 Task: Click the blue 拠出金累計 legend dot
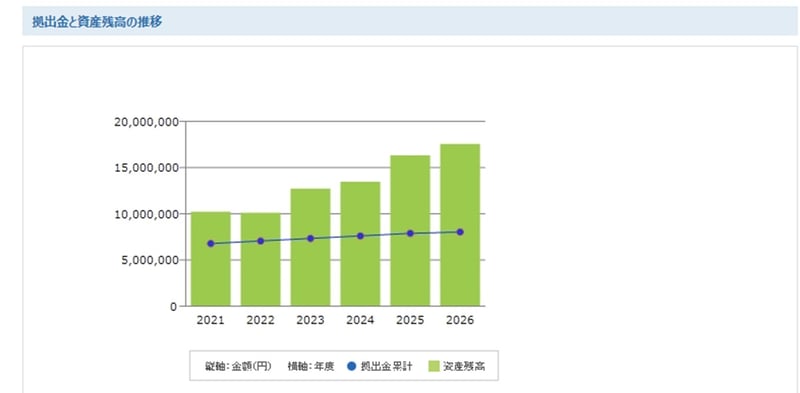click(351, 366)
